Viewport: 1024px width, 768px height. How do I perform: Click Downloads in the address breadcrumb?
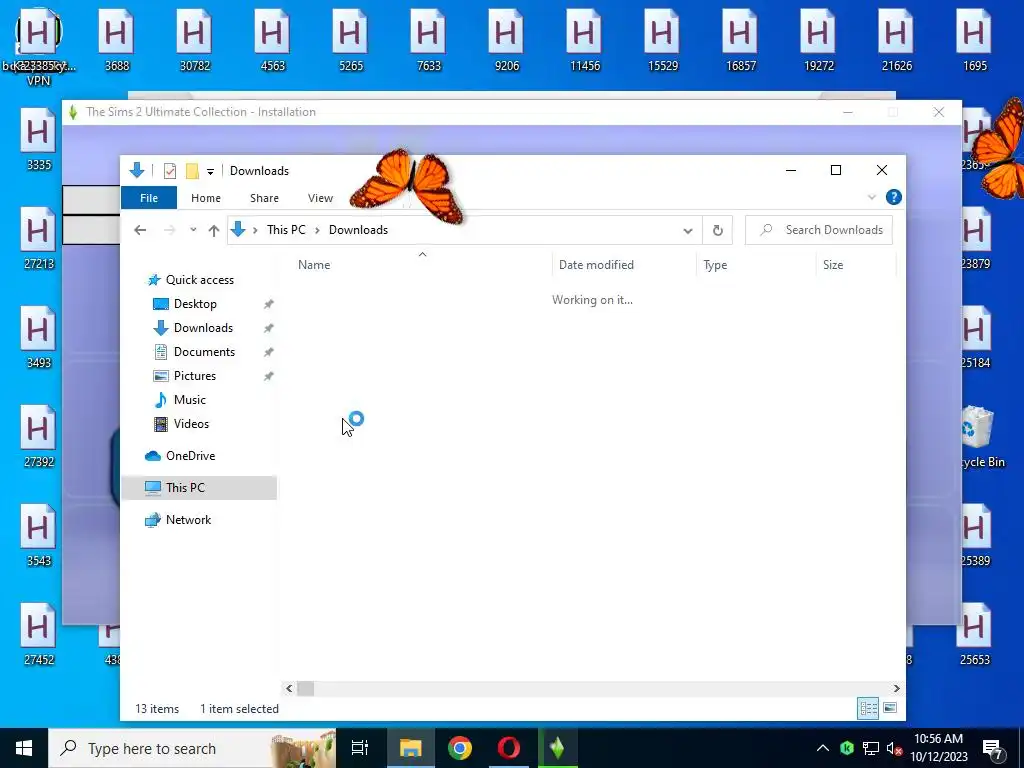[359, 230]
